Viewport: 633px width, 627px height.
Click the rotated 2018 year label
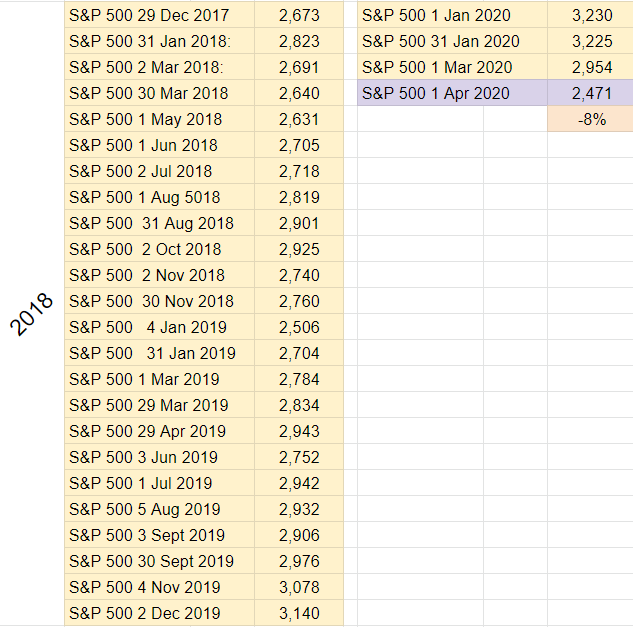(31, 314)
